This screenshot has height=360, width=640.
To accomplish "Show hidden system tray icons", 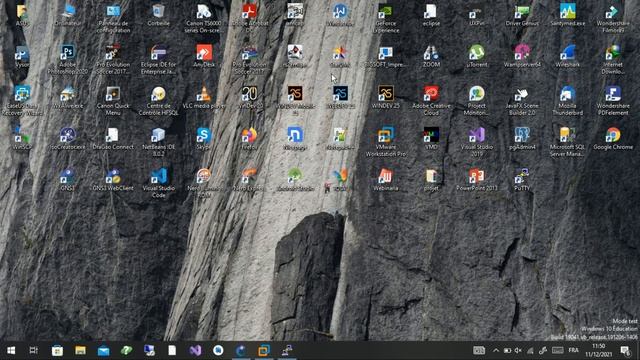I will click(x=496, y=350).
